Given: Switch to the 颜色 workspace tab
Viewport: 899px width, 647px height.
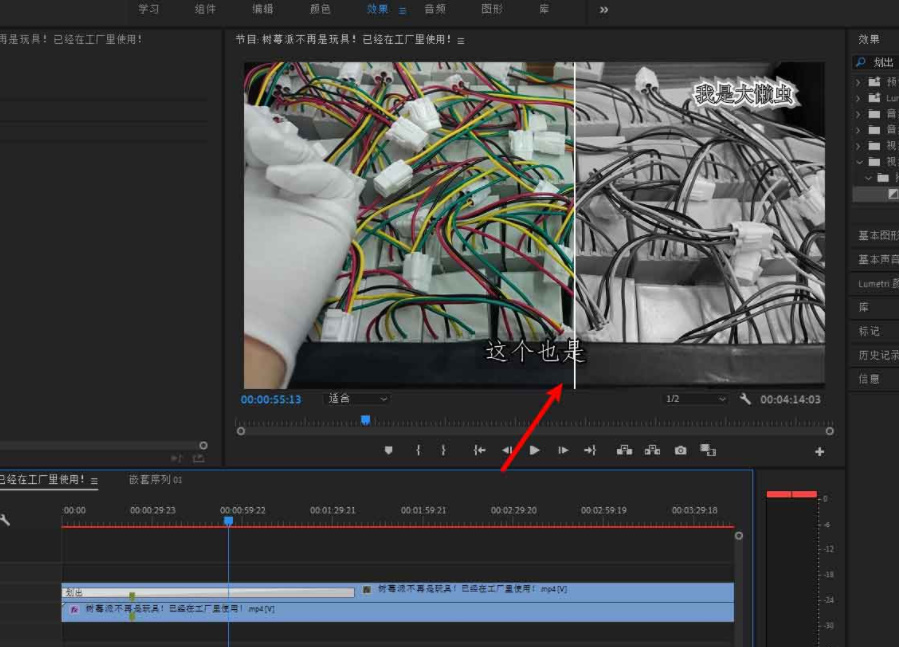Looking at the screenshot, I should coord(320,9).
